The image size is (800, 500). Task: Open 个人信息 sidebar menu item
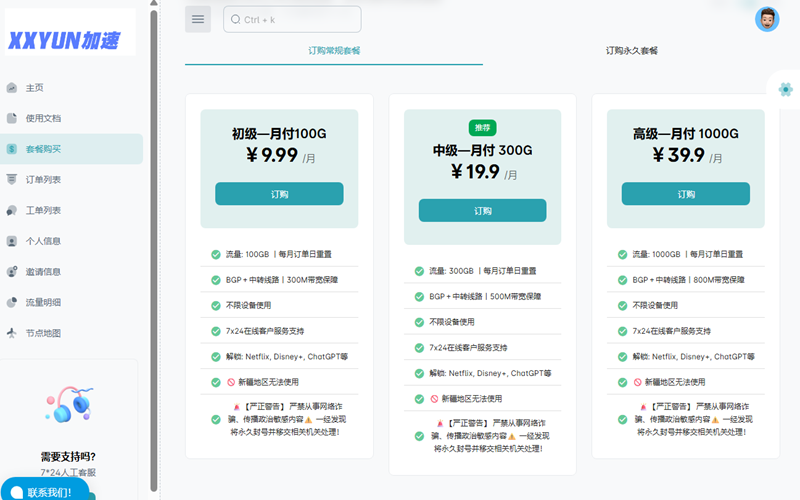[43, 241]
